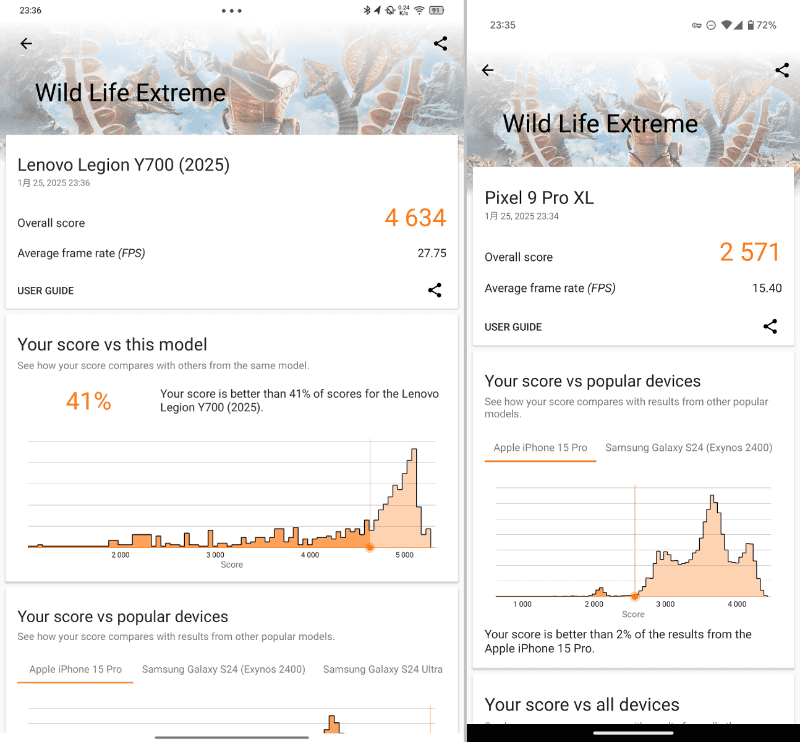Screen dimensions: 800x742
Task: Tap average frame rate value 15.40
Action: (767, 288)
